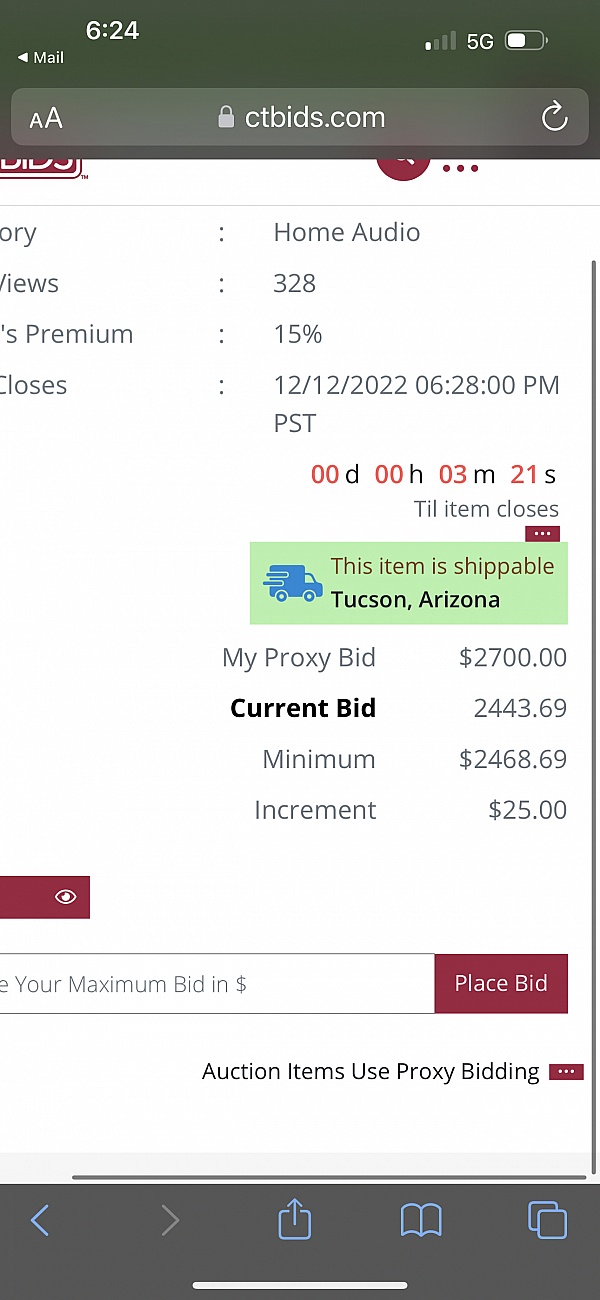Return to Mail via status bar link
The width and height of the screenshot is (600, 1300).
point(39,57)
